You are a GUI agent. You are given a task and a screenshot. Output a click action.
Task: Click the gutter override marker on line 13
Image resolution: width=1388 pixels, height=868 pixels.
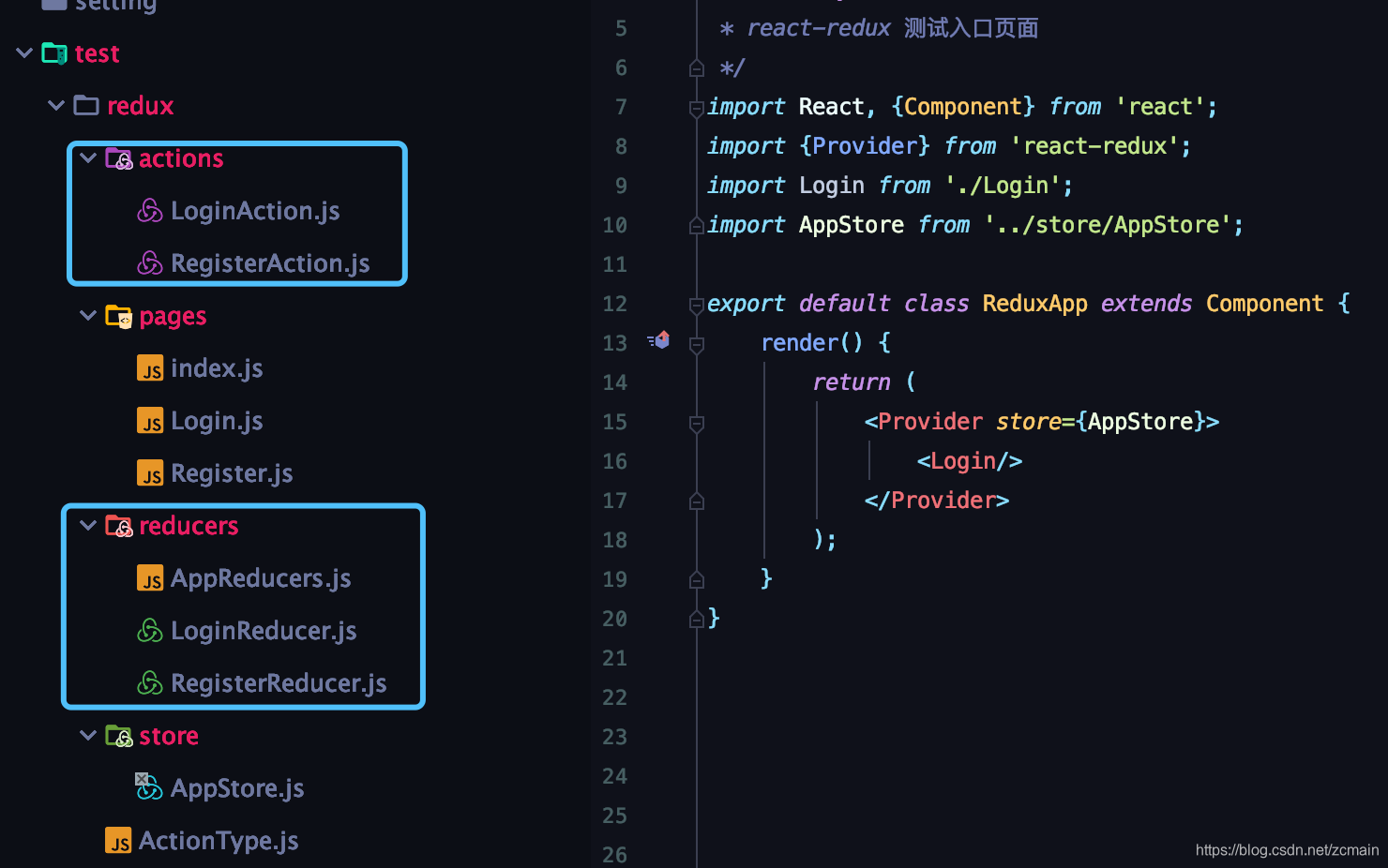(x=658, y=340)
